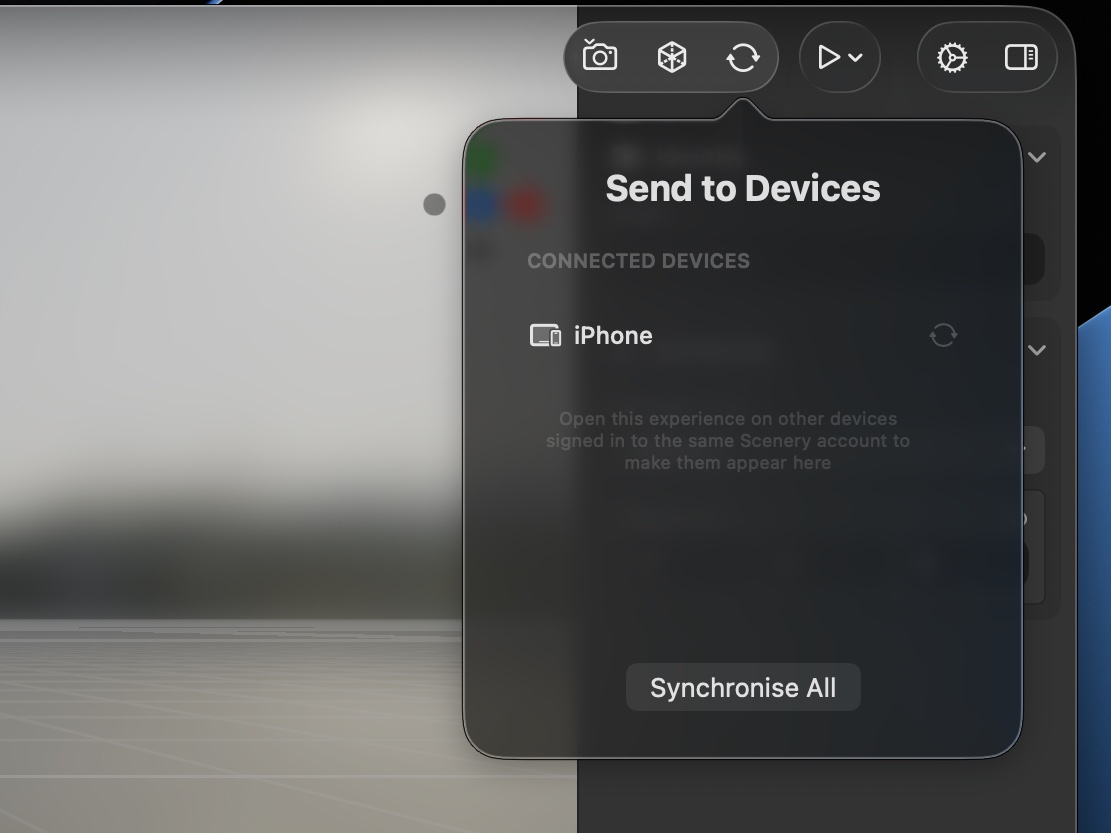This screenshot has height=833, width=1111.
Task: Open the settings gear icon
Action: [952, 57]
